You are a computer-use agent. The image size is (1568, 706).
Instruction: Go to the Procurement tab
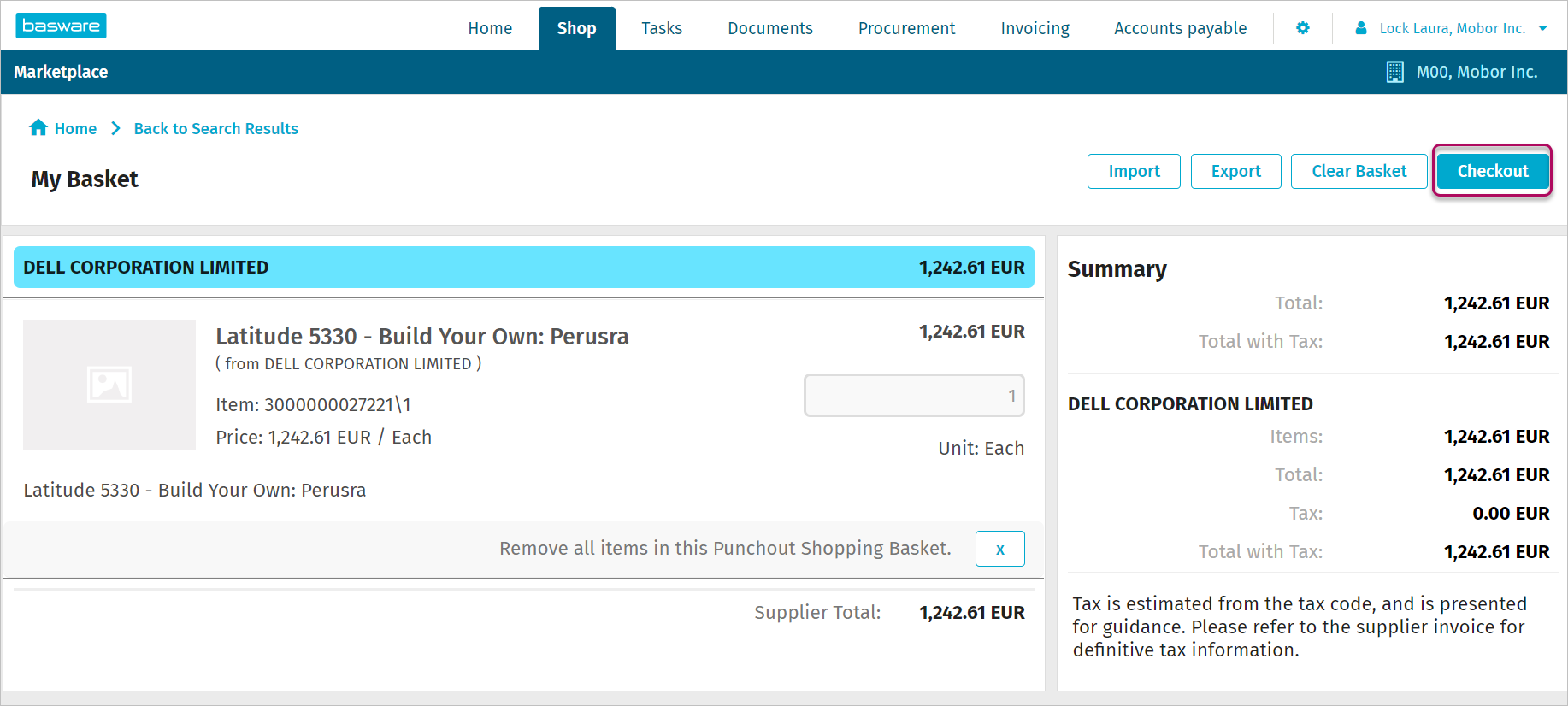click(907, 28)
